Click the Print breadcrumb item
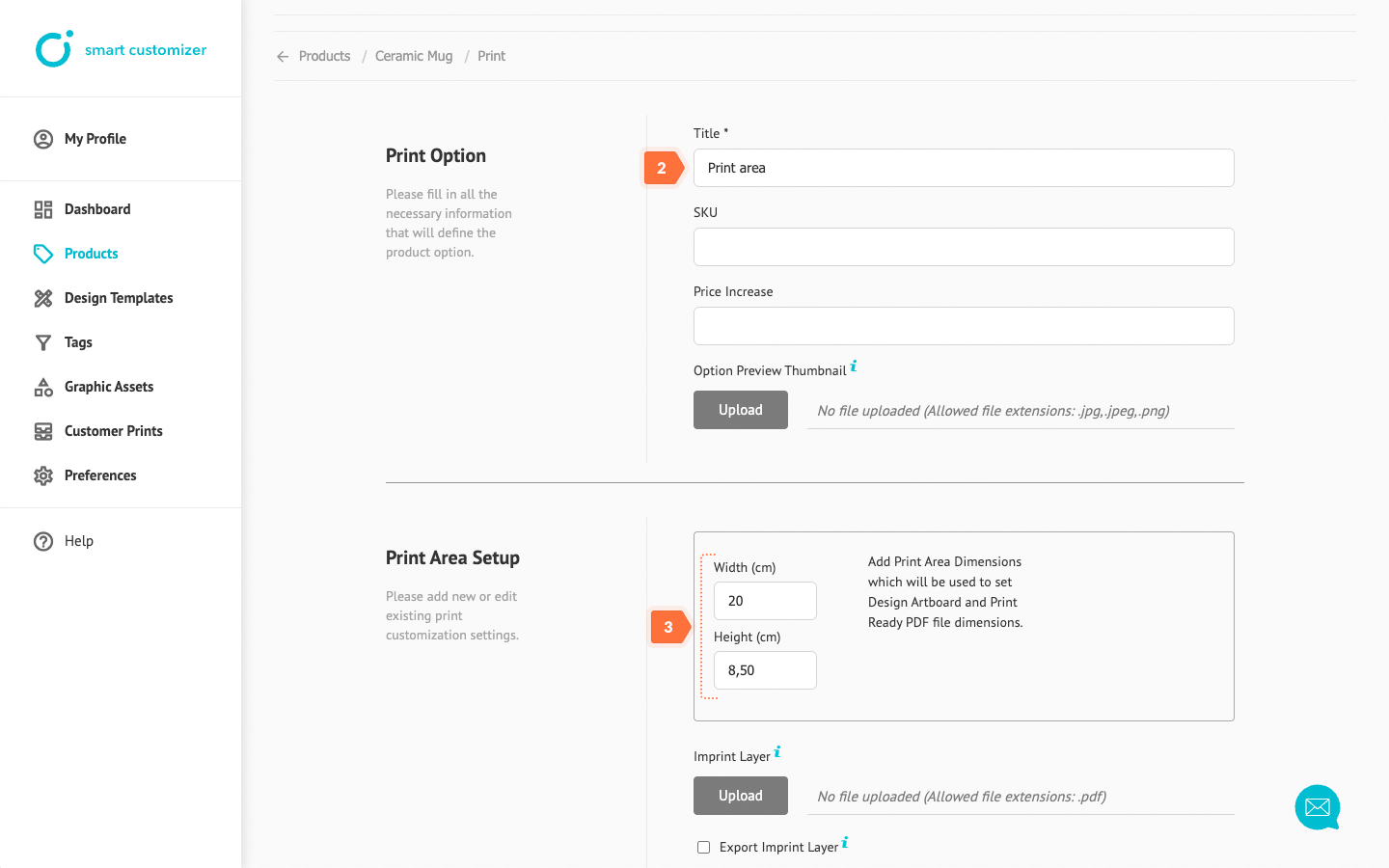The image size is (1389, 868). 491,56
